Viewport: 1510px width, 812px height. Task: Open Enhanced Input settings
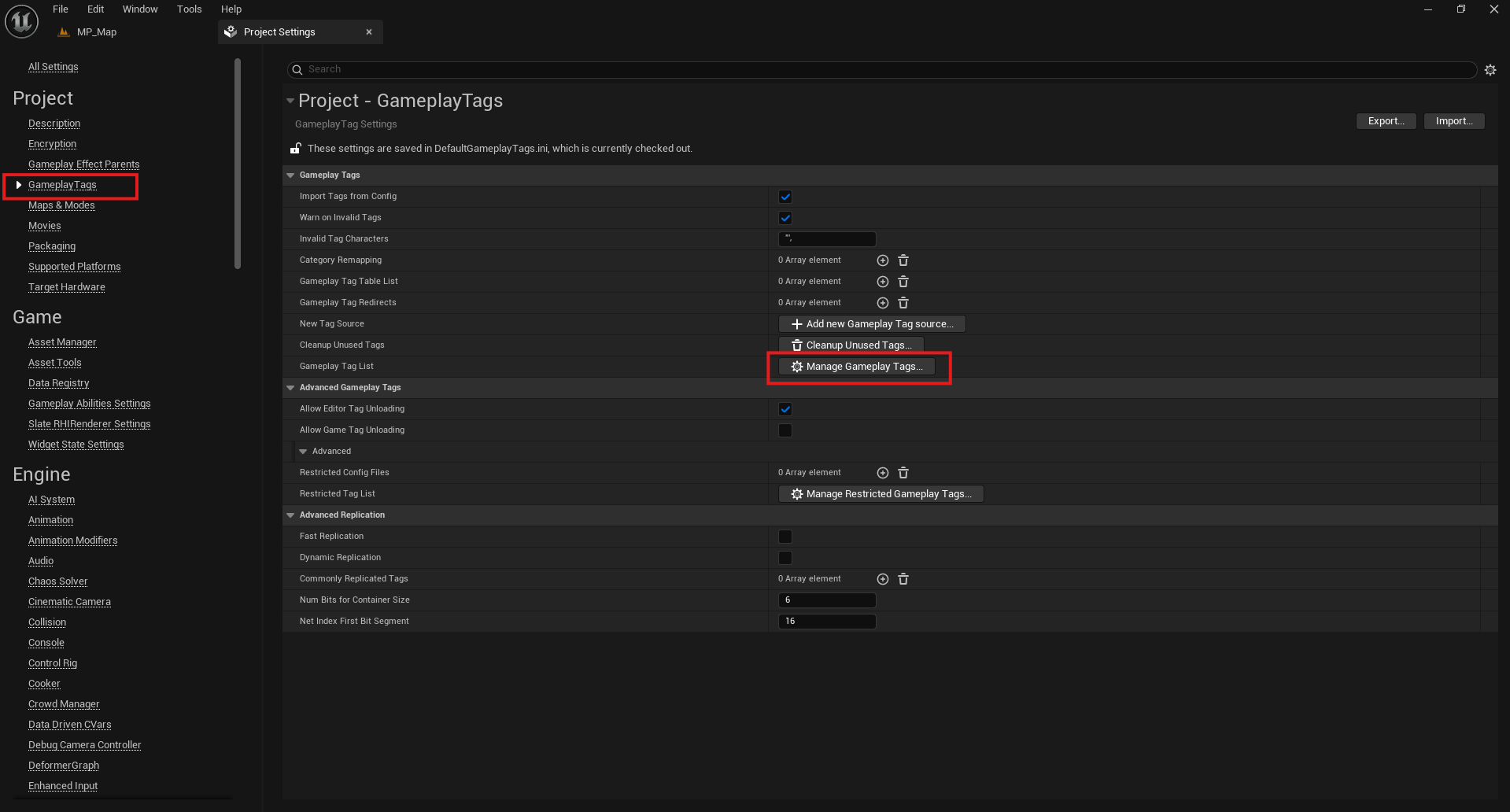63,786
